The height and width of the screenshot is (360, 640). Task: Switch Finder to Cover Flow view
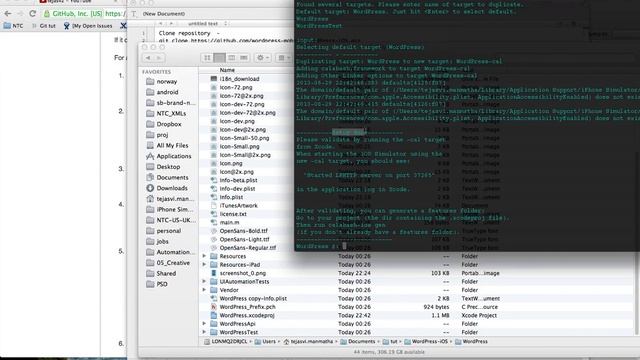pyautogui.click(x=244, y=58)
